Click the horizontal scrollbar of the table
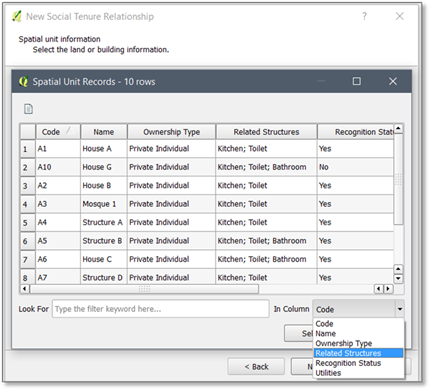The height and width of the screenshot is (390, 430). [x=144, y=289]
